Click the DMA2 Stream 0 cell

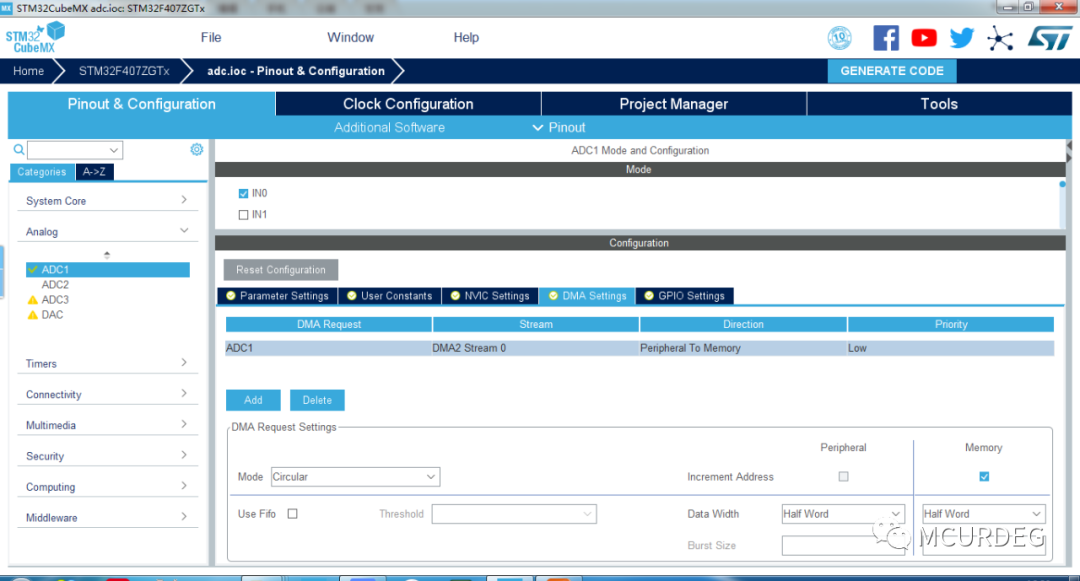(x=535, y=348)
